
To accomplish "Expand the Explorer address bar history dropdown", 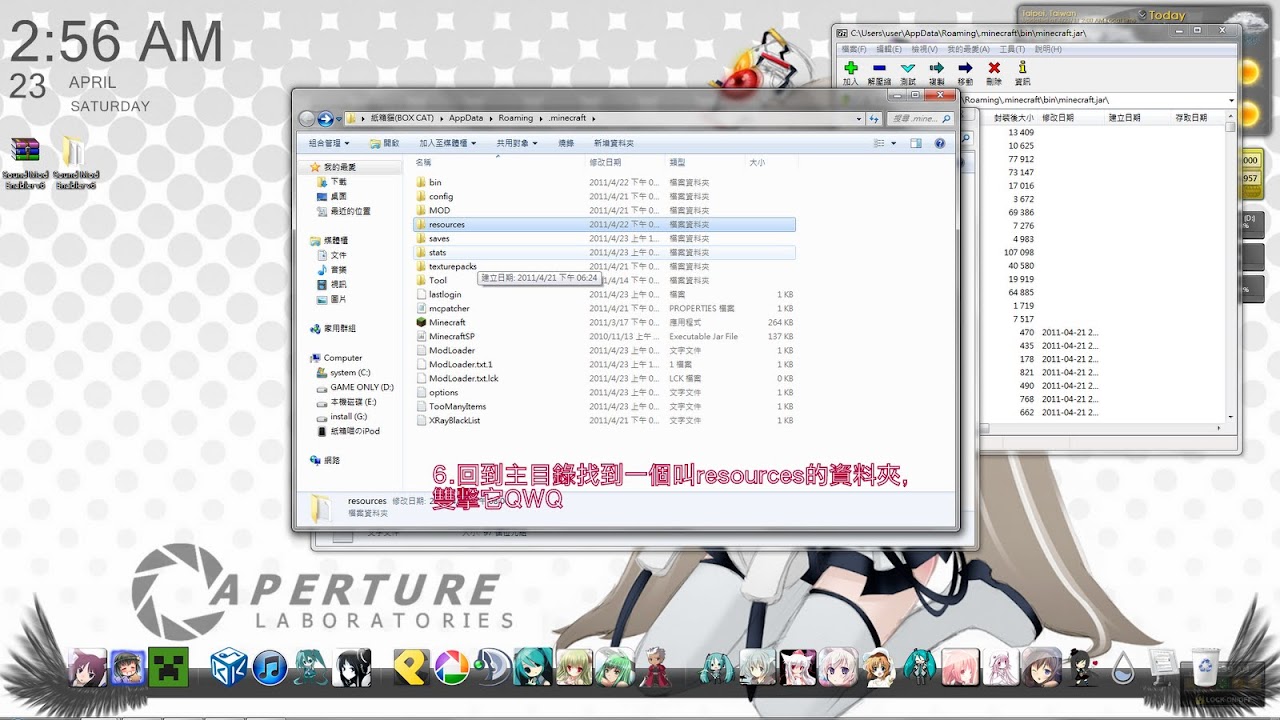I will [x=859, y=118].
